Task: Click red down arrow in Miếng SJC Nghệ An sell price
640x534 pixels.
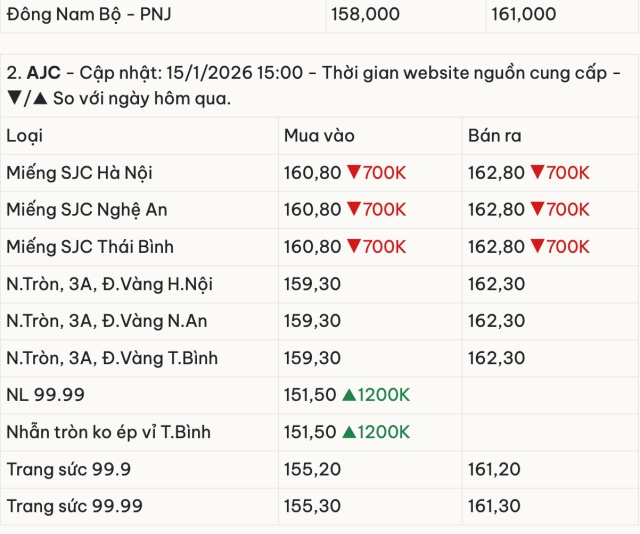Action: click(x=537, y=210)
